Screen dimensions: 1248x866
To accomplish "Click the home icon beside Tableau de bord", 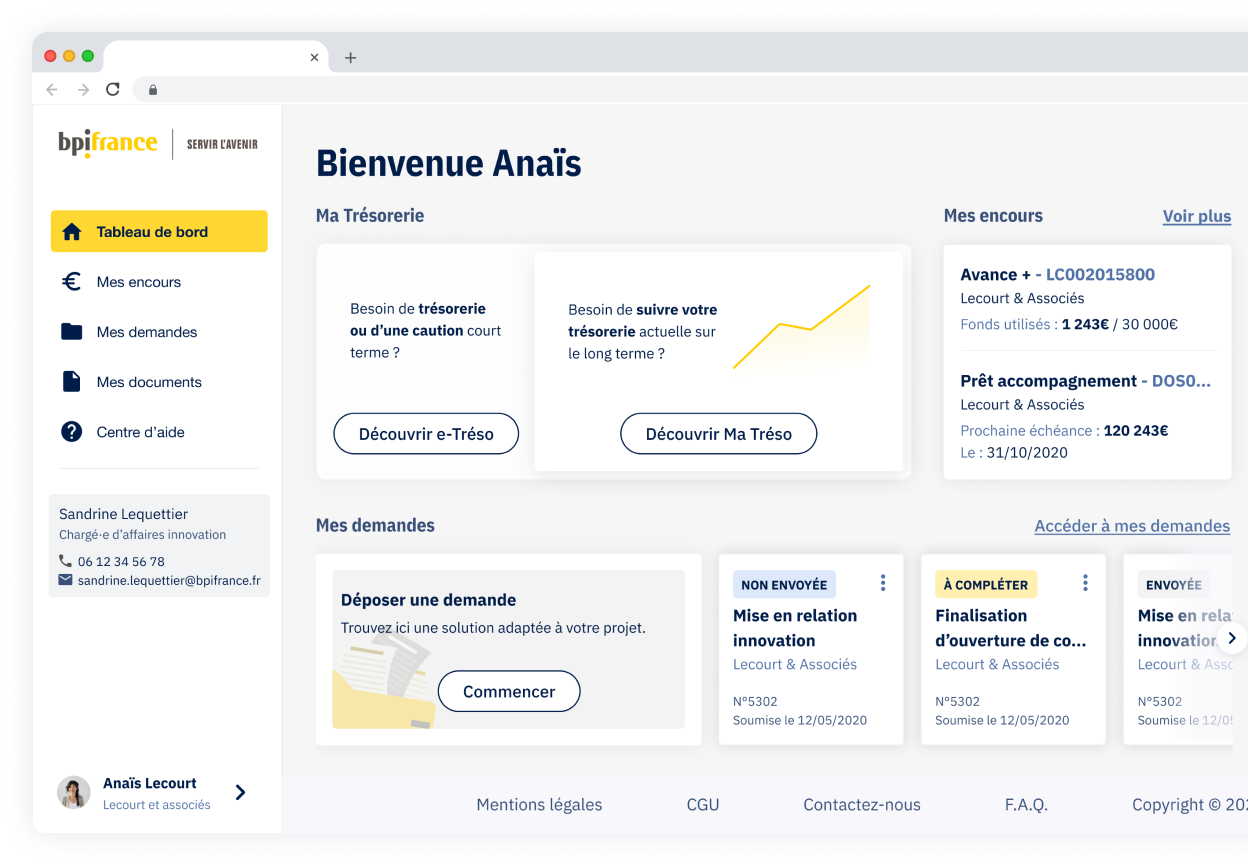I will pos(71,232).
